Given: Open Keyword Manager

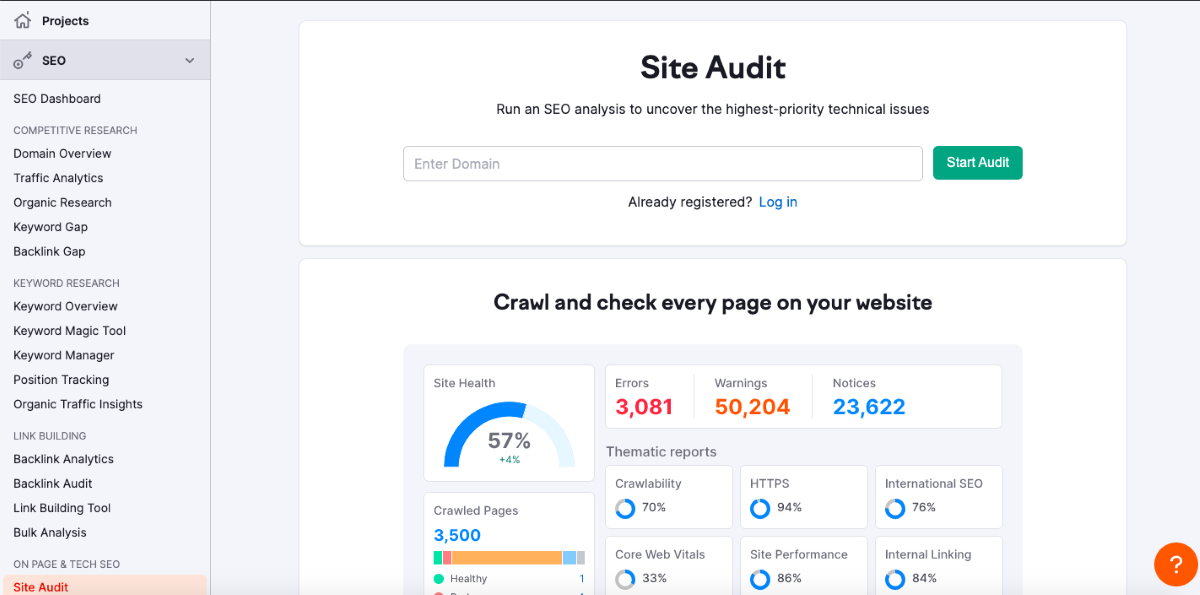Looking at the screenshot, I should (x=64, y=356).
